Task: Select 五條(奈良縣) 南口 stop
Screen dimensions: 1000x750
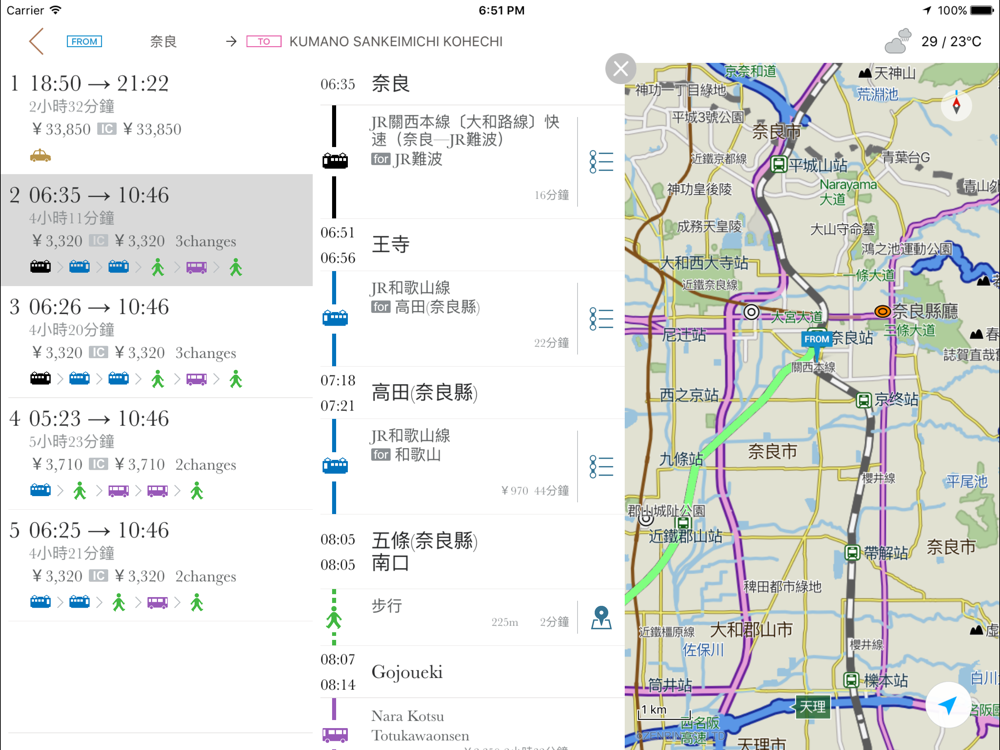Action: pos(472,552)
